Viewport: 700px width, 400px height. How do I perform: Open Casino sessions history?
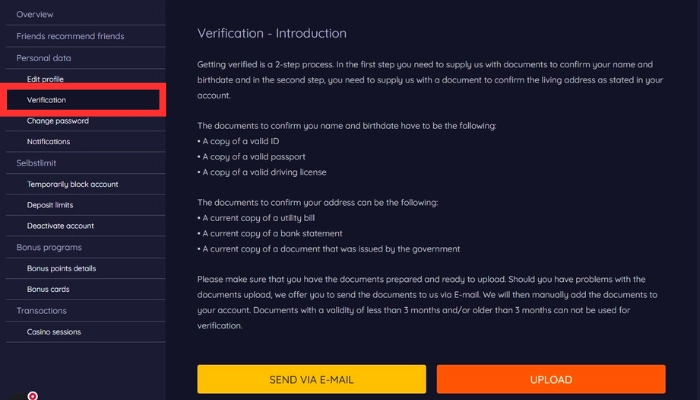pyautogui.click(x=54, y=331)
